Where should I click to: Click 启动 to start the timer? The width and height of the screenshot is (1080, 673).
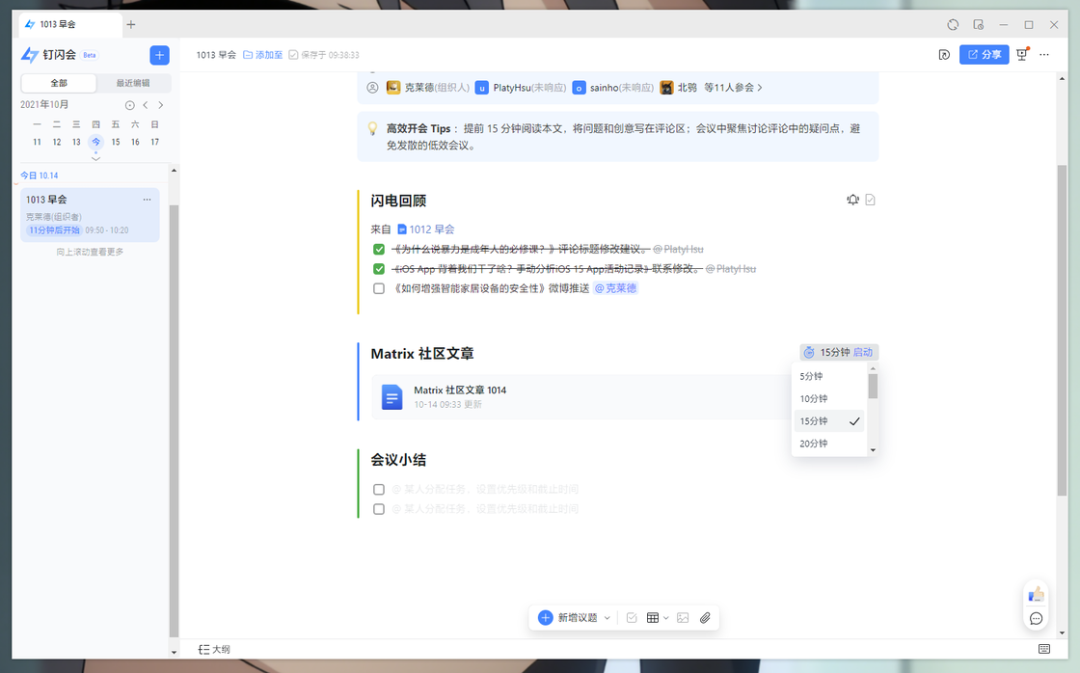click(863, 353)
